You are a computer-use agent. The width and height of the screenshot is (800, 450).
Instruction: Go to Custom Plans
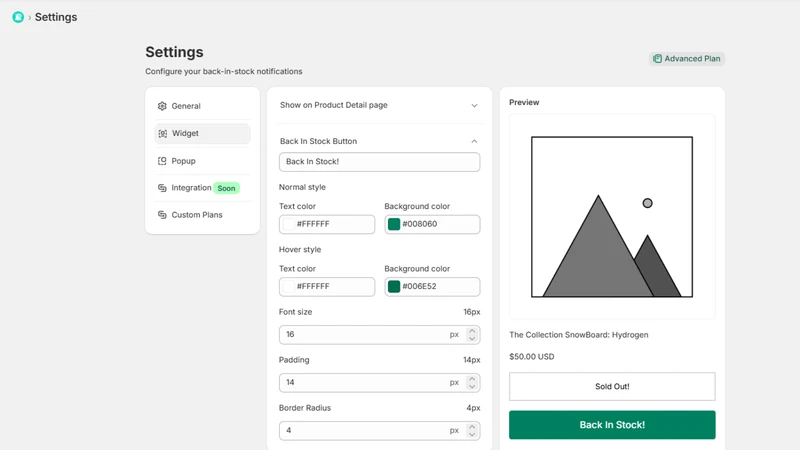(203, 215)
